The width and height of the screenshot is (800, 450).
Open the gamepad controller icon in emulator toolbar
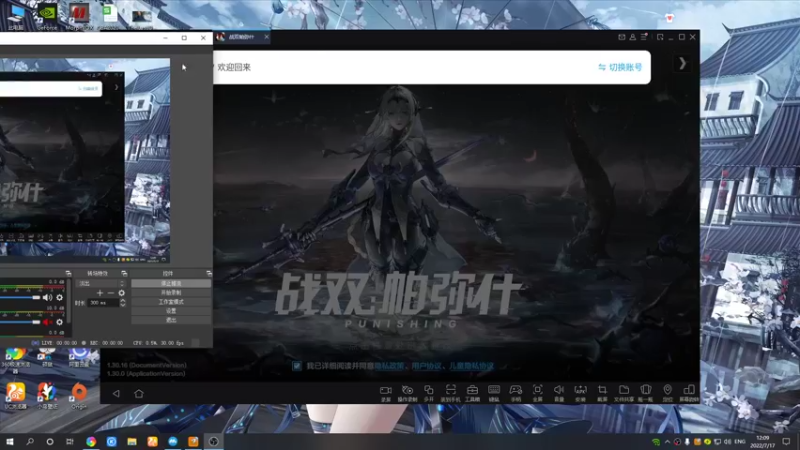point(516,390)
